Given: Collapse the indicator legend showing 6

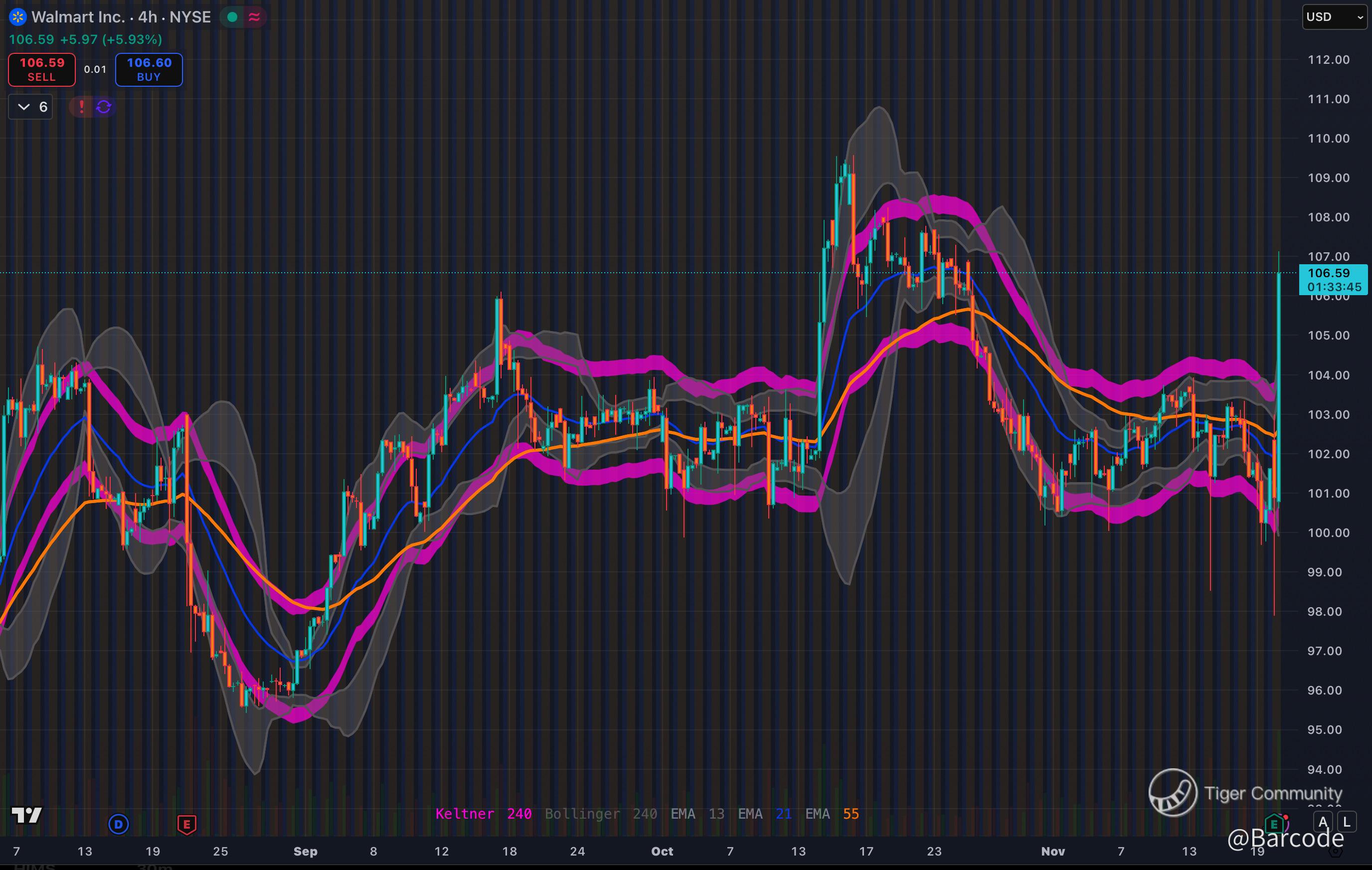Looking at the screenshot, I should (31, 107).
